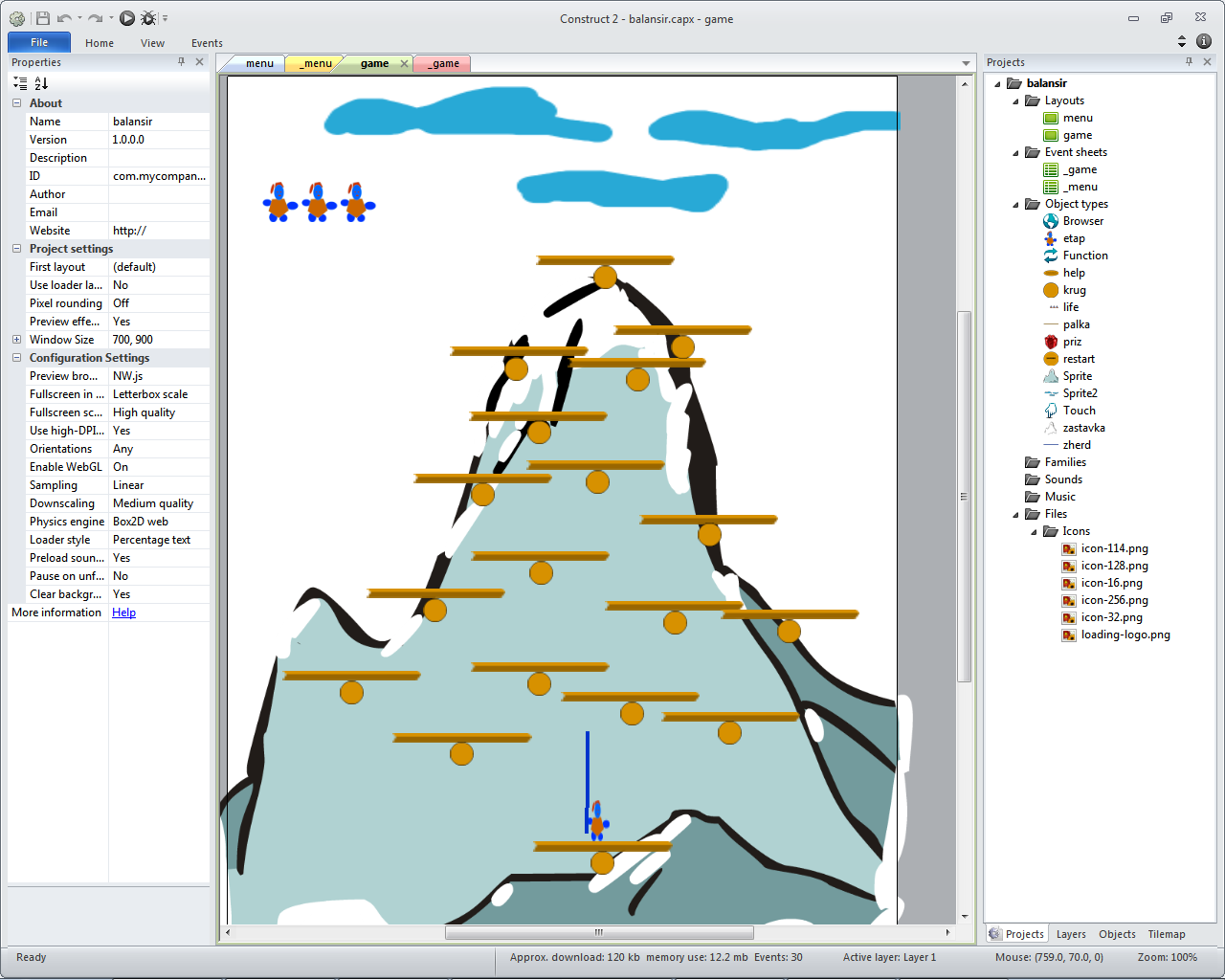Sort properties alphabetically
Screen dimensions: 1225x980
pyautogui.click(x=41, y=83)
